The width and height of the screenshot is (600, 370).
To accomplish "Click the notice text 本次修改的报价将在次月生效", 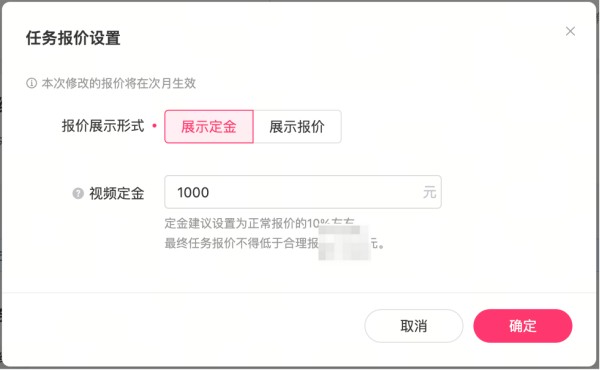I will (119, 83).
